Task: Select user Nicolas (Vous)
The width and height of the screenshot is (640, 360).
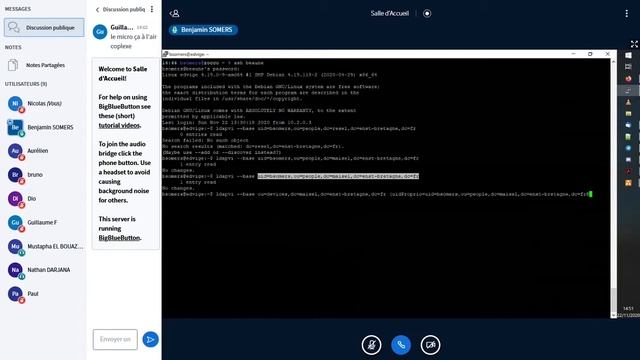Action: pyautogui.click(x=44, y=103)
